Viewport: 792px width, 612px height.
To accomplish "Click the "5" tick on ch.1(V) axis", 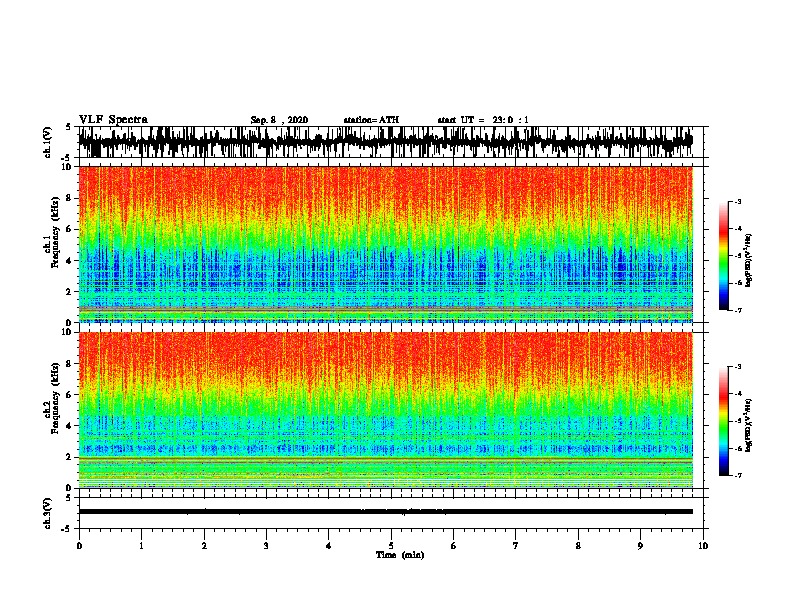I will click(69, 127).
